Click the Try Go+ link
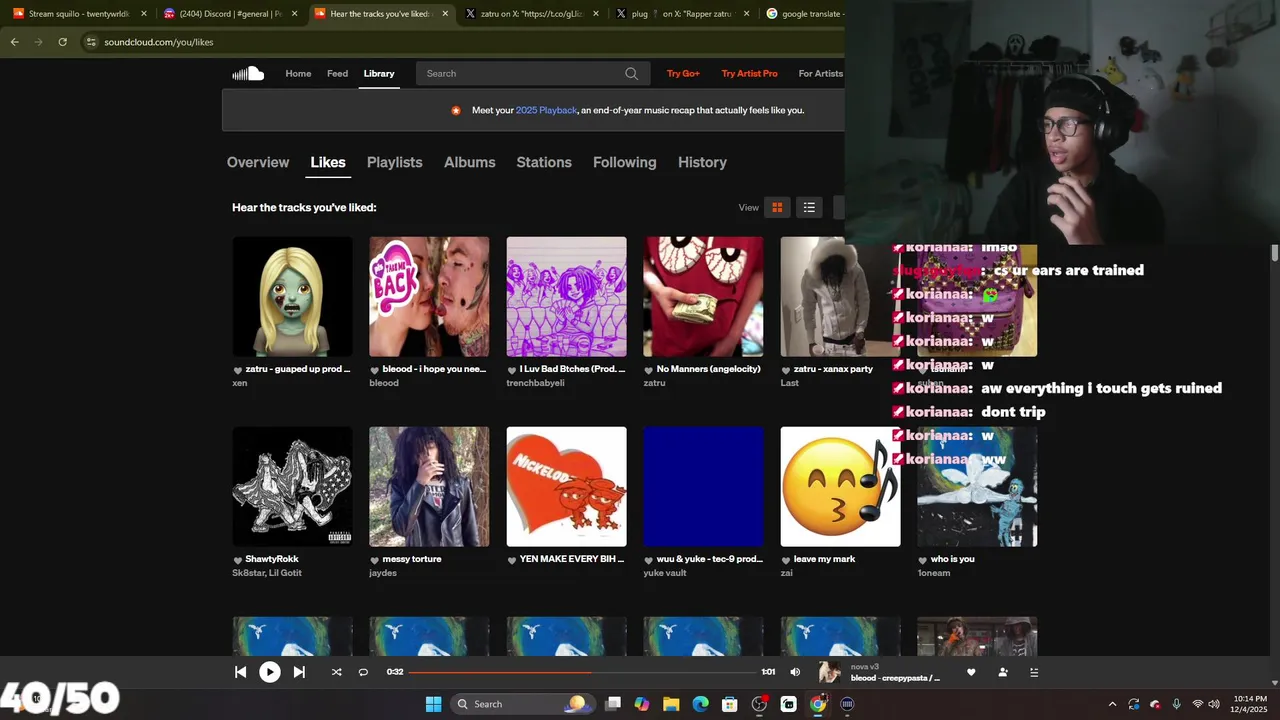Image resolution: width=1280 pixels, height=720 pixels. click(683, 73)
